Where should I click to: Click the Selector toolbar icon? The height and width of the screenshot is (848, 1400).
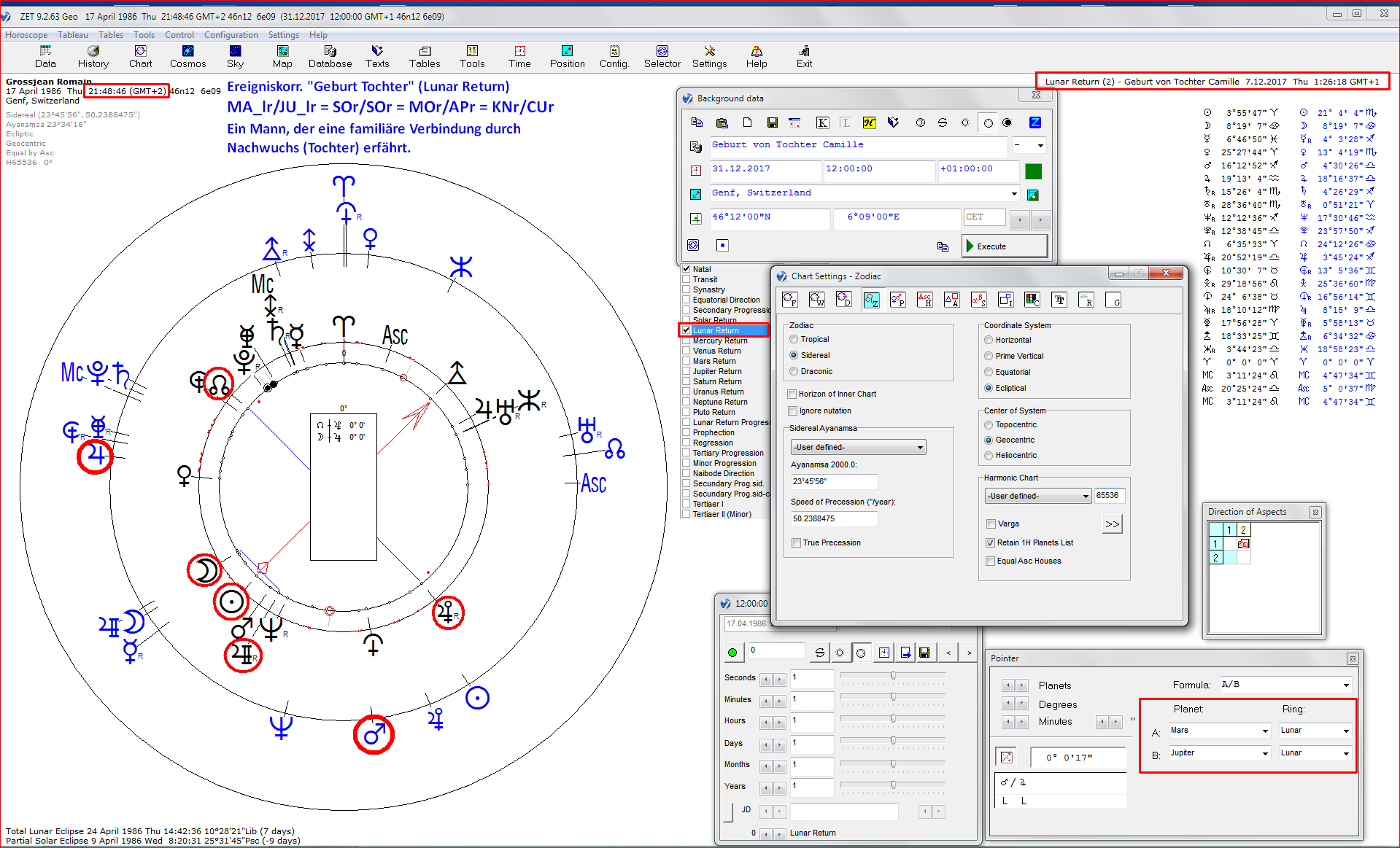(x=662, y=55)
